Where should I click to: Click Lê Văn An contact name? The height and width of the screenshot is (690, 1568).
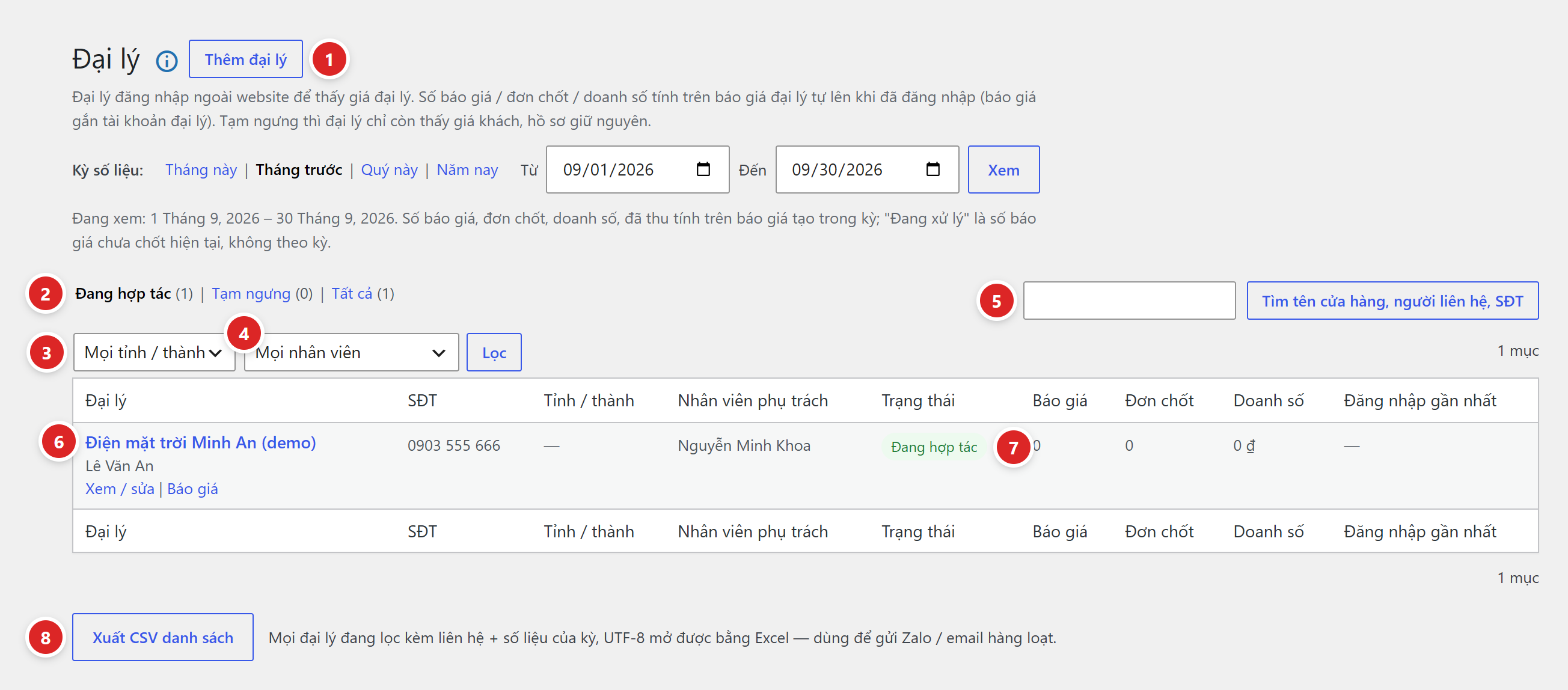[119, 466]
